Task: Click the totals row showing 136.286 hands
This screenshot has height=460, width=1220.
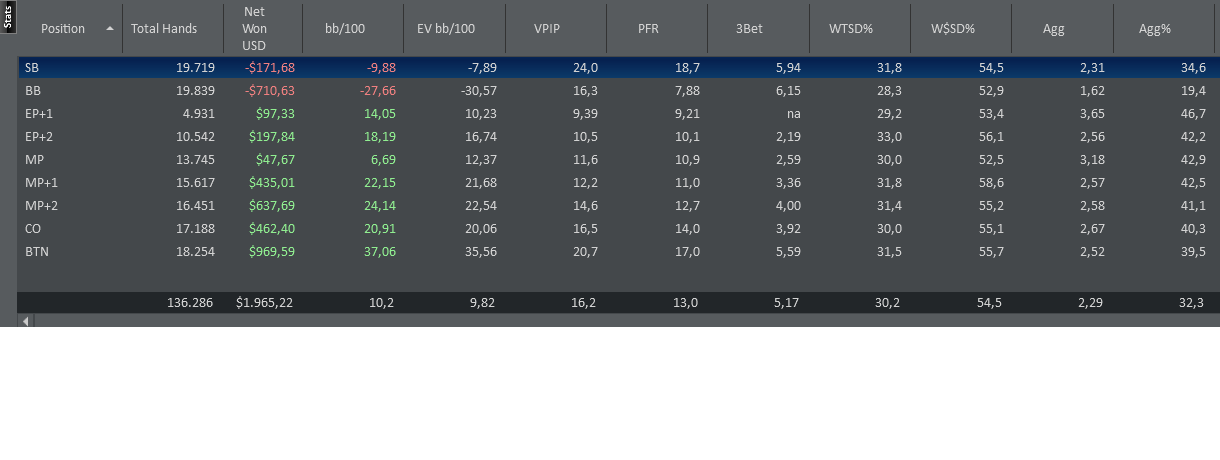Action: click(x=618, y=302)
